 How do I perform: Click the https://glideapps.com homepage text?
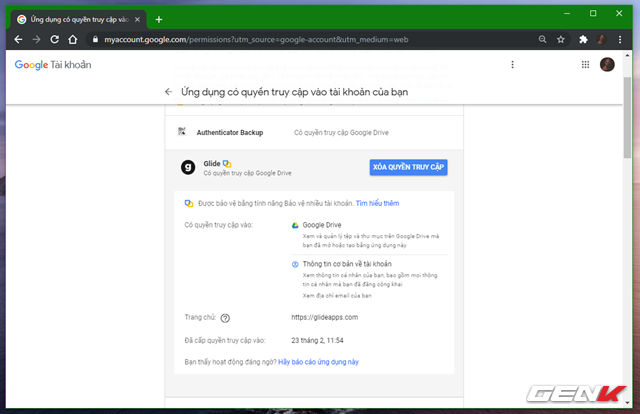[324, 317]
